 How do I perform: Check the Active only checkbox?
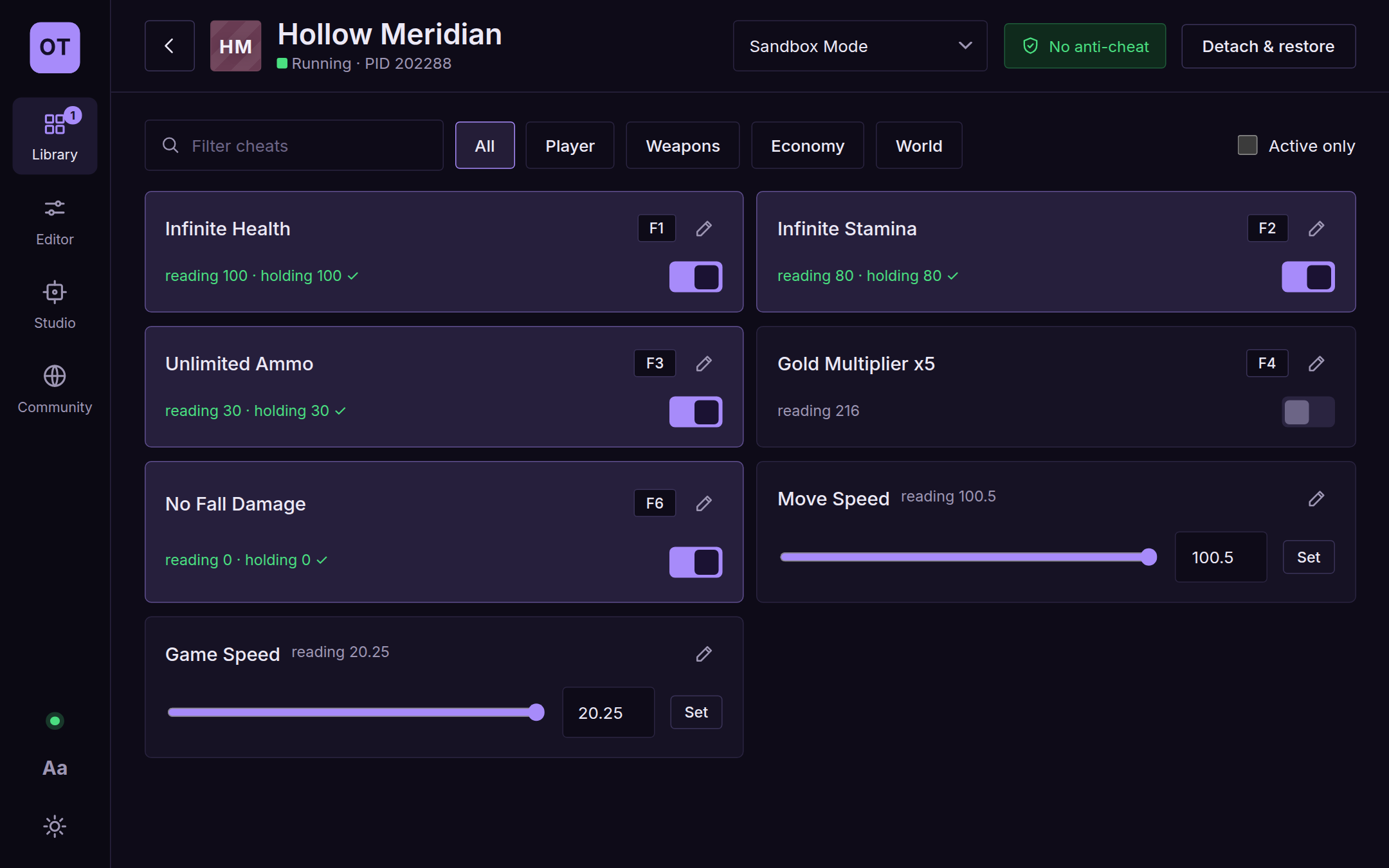pos(1248,145)
